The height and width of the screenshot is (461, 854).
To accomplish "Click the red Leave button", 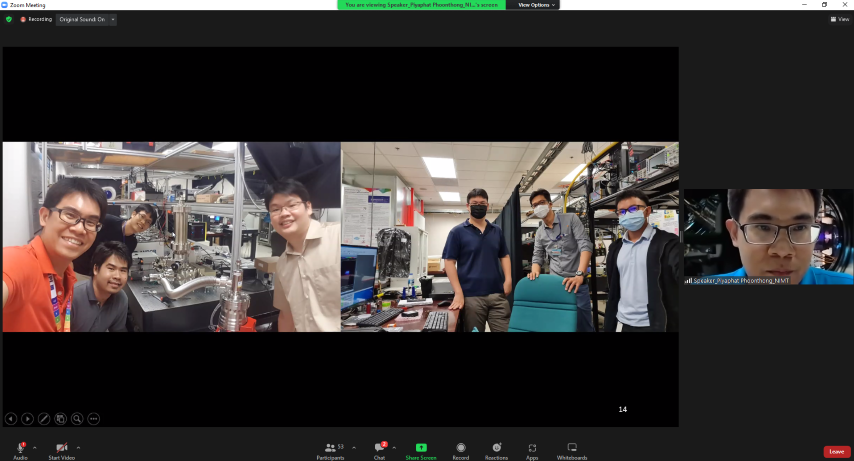I will click(x=836, y=451).
